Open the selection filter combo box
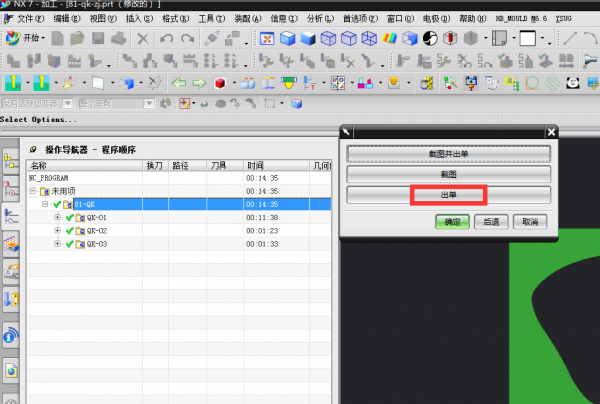The image size is (600, 404). tap(37, 103)
